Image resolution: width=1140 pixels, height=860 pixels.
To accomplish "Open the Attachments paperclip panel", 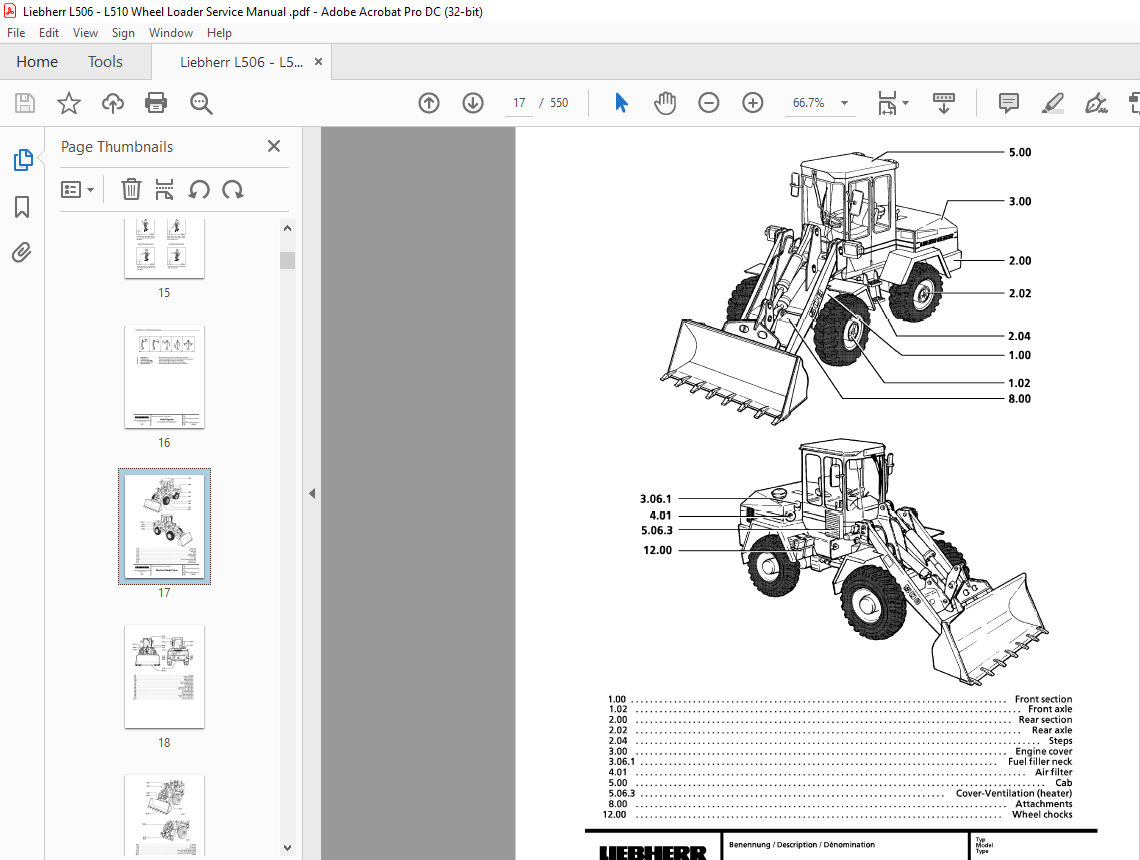I will pyautogui.click(x=23, y=252).
